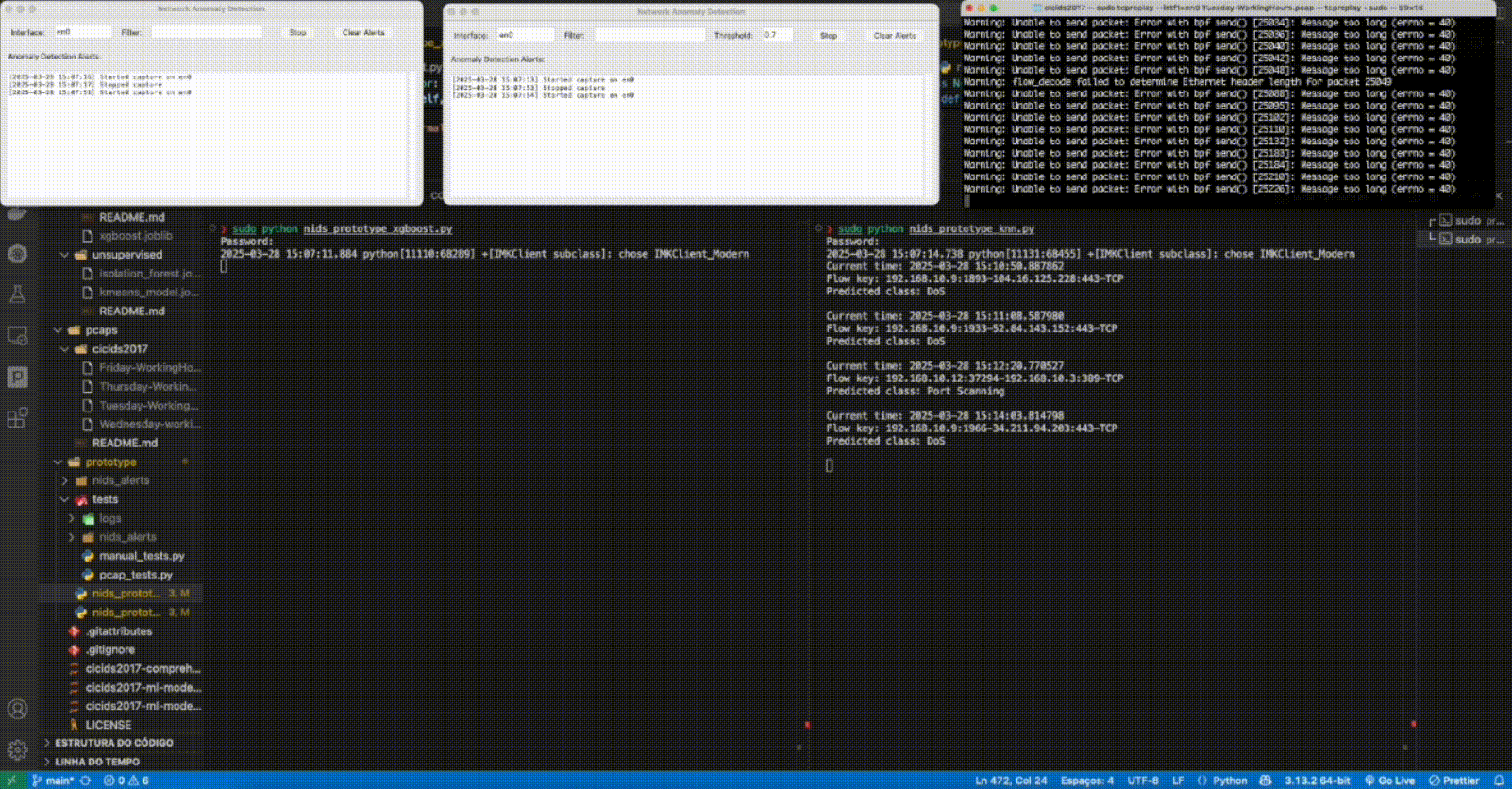1512x789 pixels.
Task: Click the UTF-8 encoding indicator
Action: coord(1142,781)
